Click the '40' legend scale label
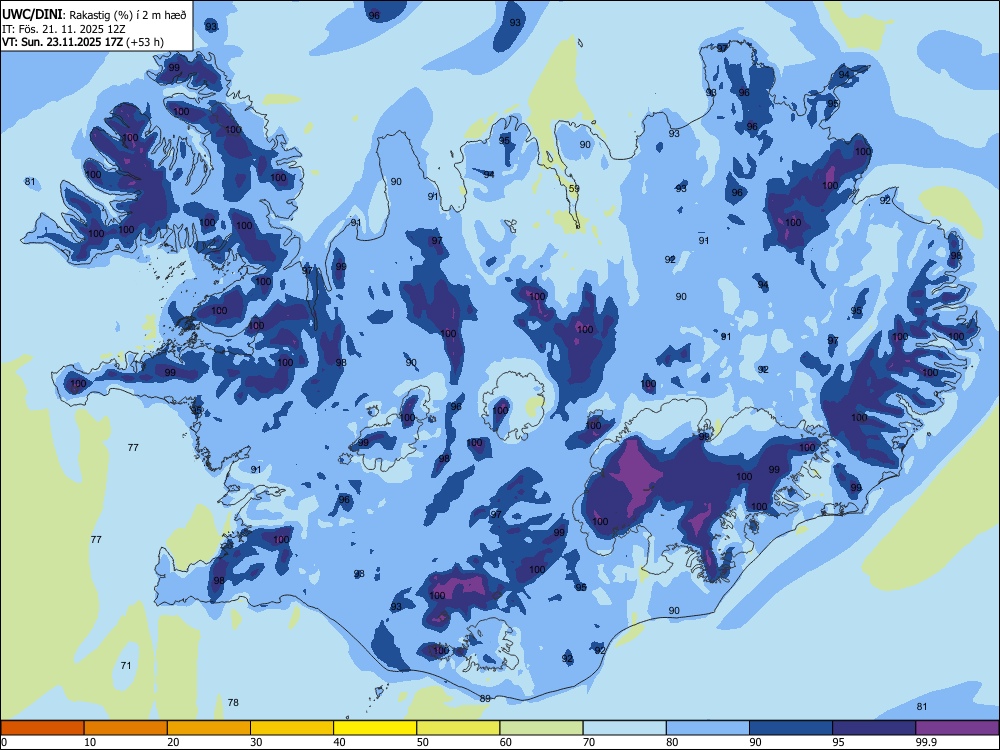Viewport: 1000px width, 750px height. click(x=340, y=742)
